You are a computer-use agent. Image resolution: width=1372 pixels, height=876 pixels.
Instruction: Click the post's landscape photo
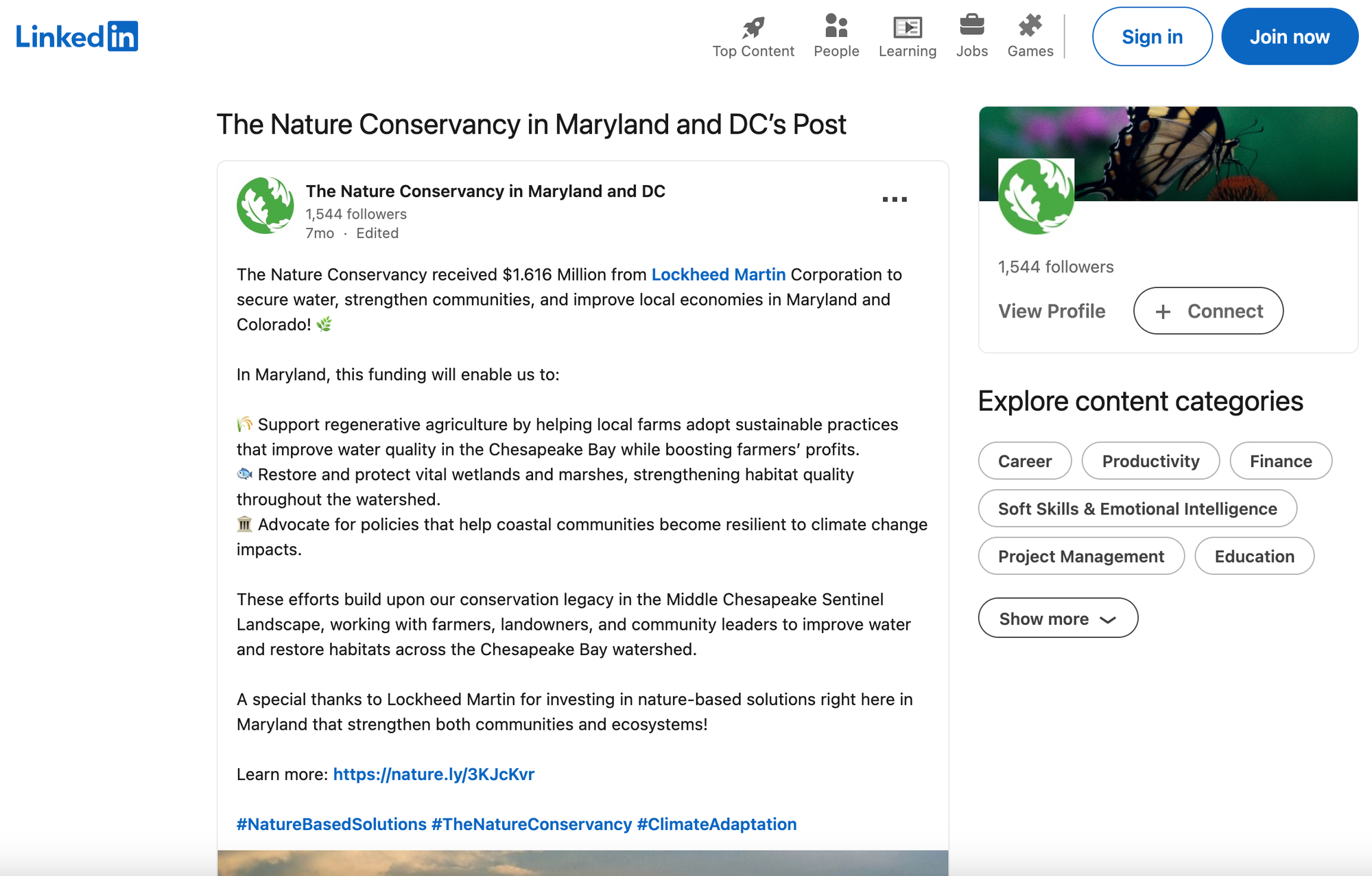583,863
